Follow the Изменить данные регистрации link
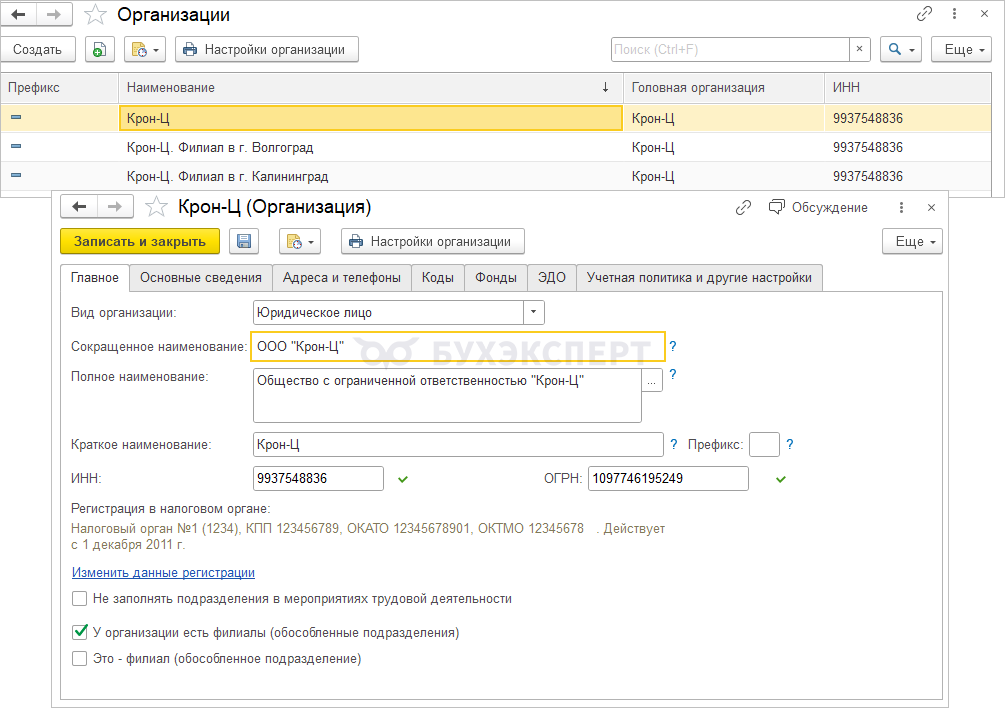This screenshot has width=1005, height=708. [x=163, y=573]
